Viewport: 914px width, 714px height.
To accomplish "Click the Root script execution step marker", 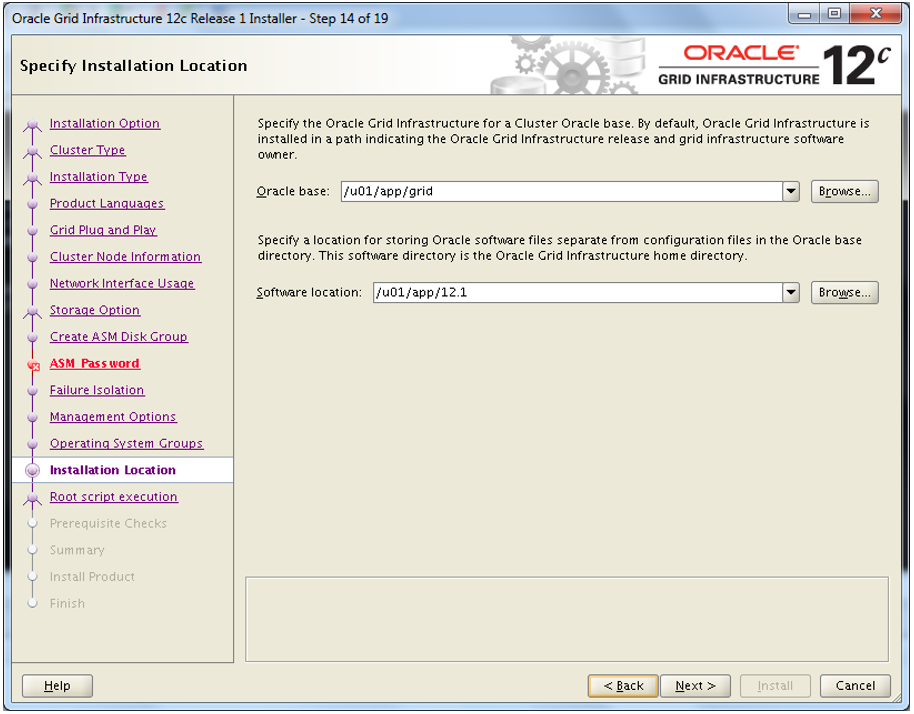I will coord(33,499).
